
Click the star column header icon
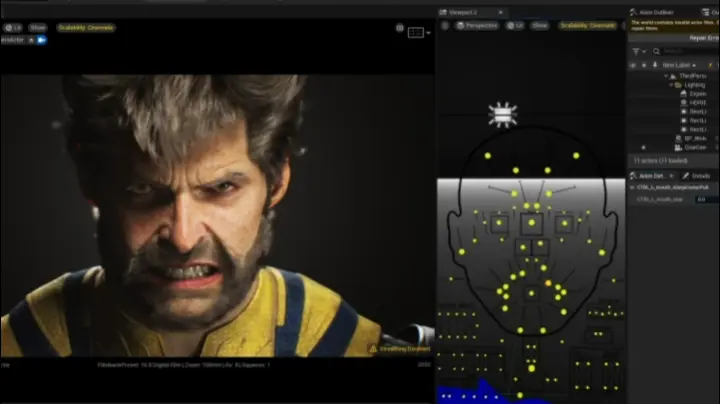[644, 65]
